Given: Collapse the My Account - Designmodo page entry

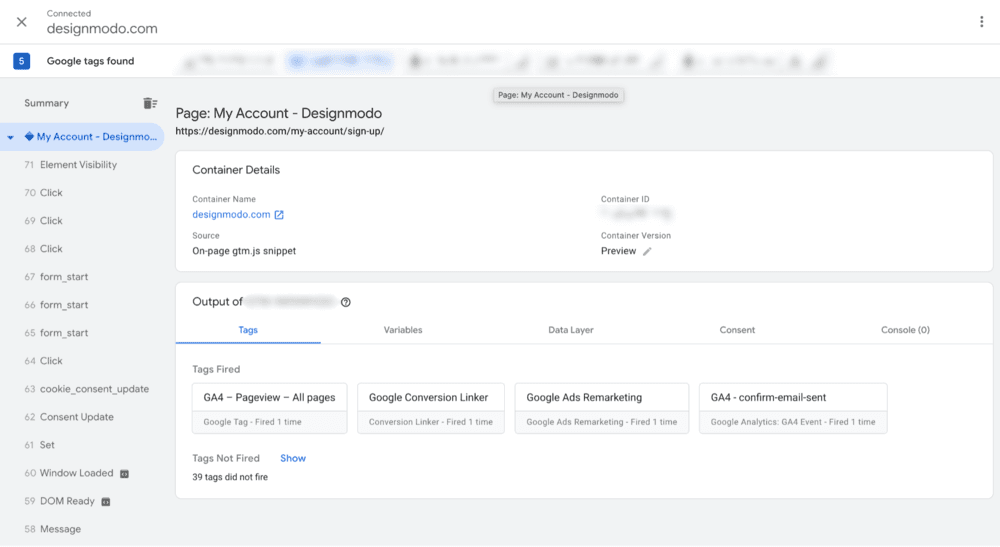Looking at the screenshot, I should click(x=11, y=137).
